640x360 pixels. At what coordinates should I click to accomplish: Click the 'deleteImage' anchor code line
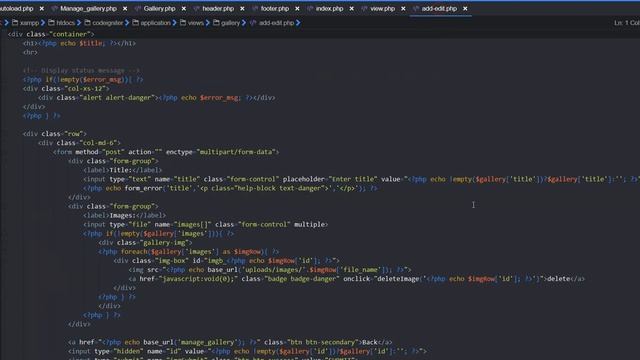coord(357,279)
